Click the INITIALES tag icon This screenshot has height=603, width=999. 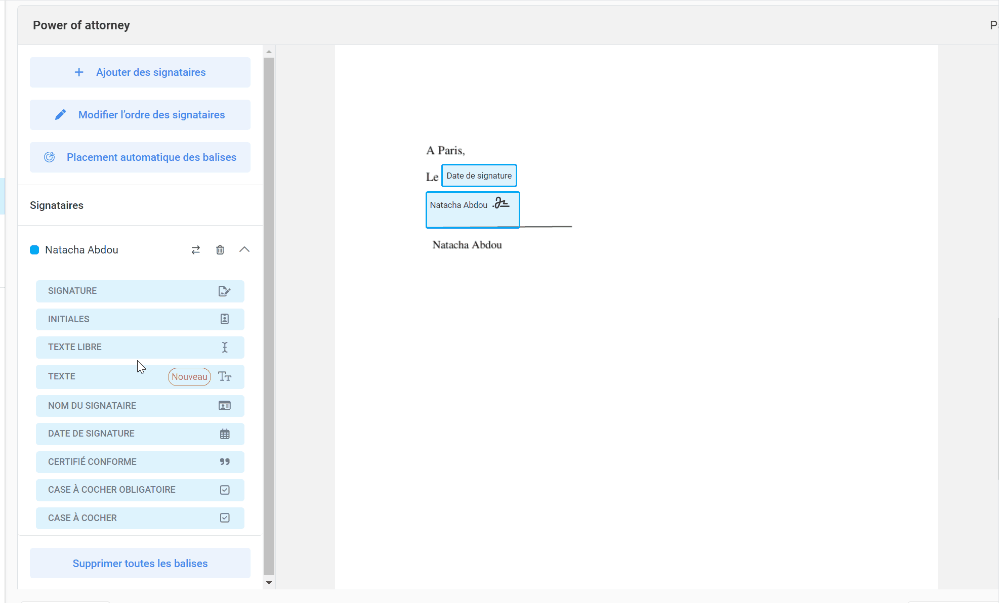click(225, 319)
